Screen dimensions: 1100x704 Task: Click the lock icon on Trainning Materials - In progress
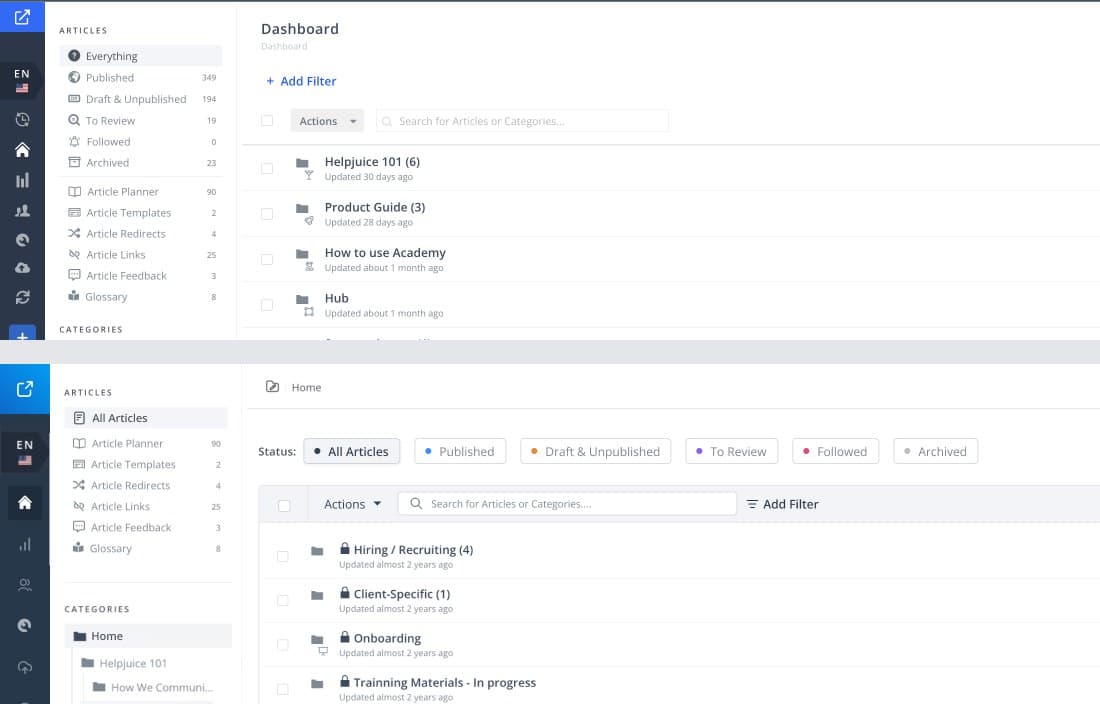pyautogui.click(x=344, y=681)
